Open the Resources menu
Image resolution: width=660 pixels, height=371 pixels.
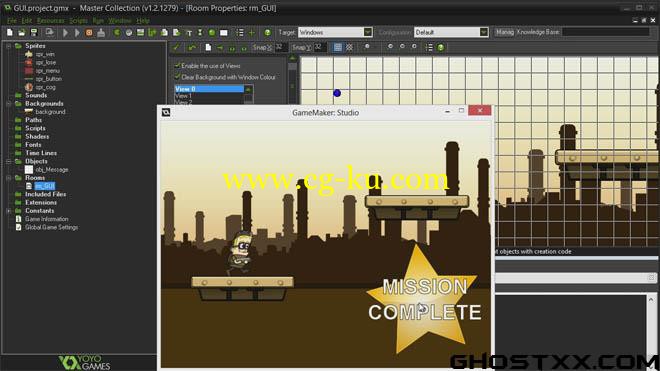[x=51, y=21]
